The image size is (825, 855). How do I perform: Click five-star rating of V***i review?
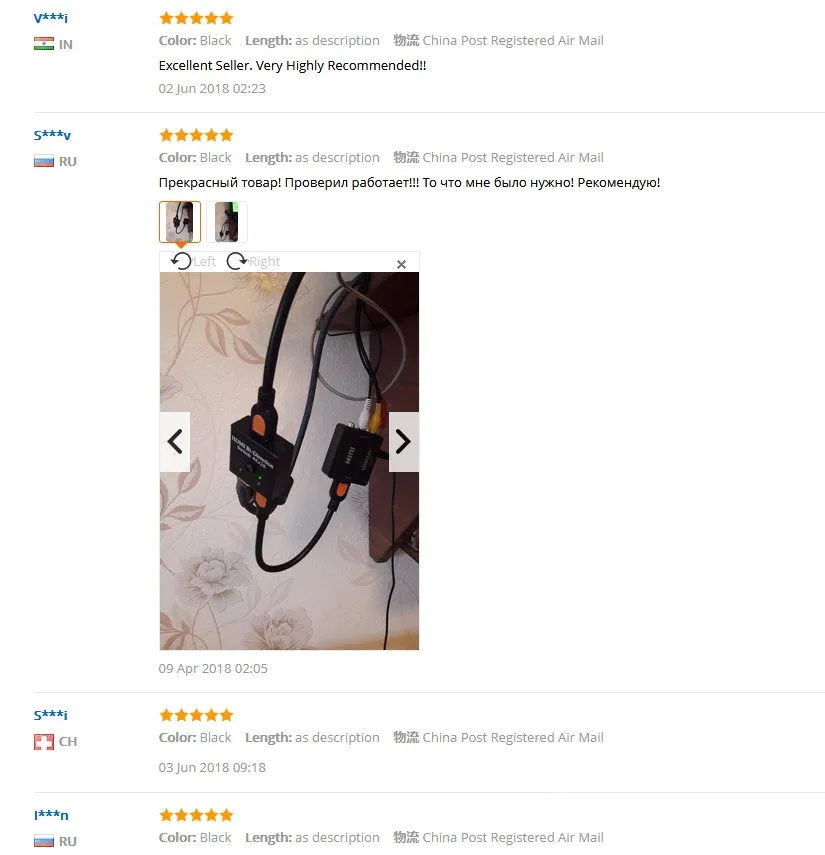[x=196, y=18]
